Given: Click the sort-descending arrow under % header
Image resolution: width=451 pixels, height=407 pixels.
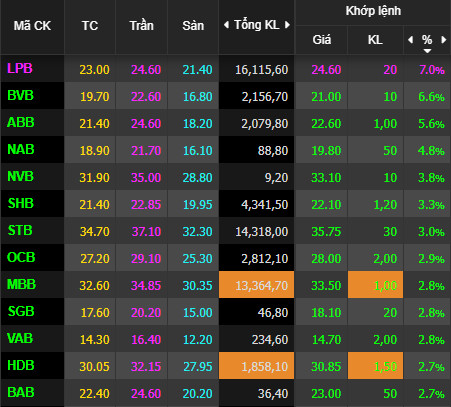Looking at the screenshot, I should point(427,51).
